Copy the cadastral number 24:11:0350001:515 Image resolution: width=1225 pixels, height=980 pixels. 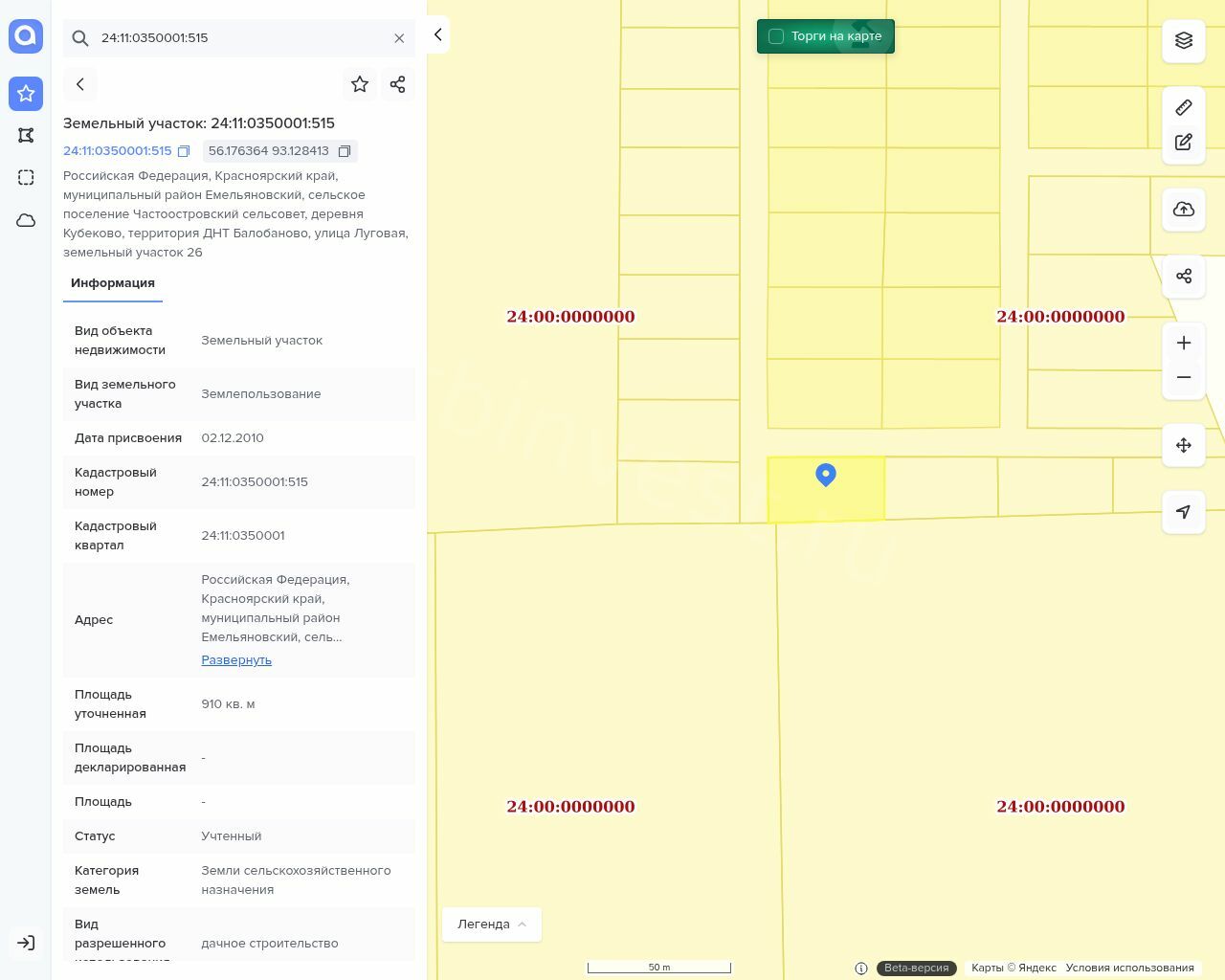pyautogui.click(x=184, y=151)
